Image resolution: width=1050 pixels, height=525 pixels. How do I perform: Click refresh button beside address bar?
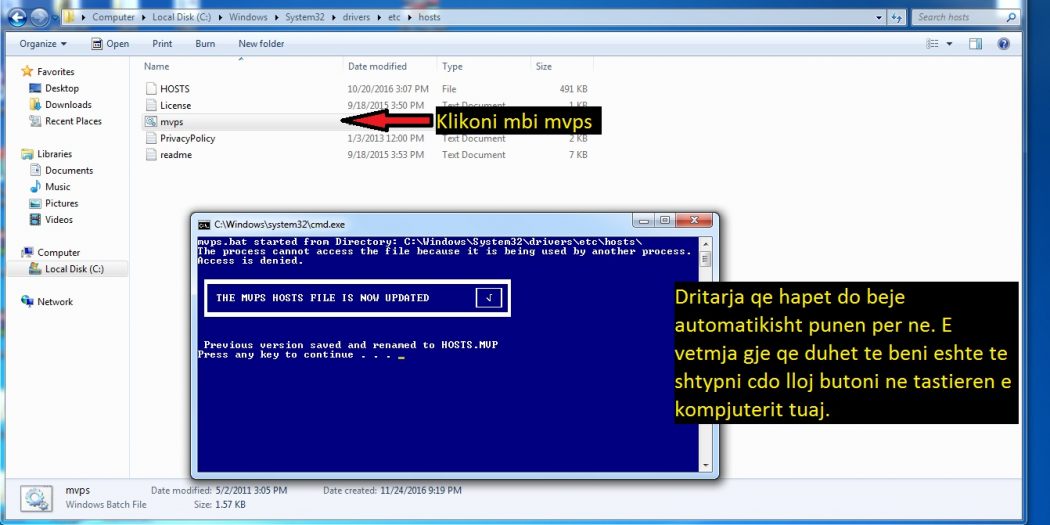pos(897,18)
